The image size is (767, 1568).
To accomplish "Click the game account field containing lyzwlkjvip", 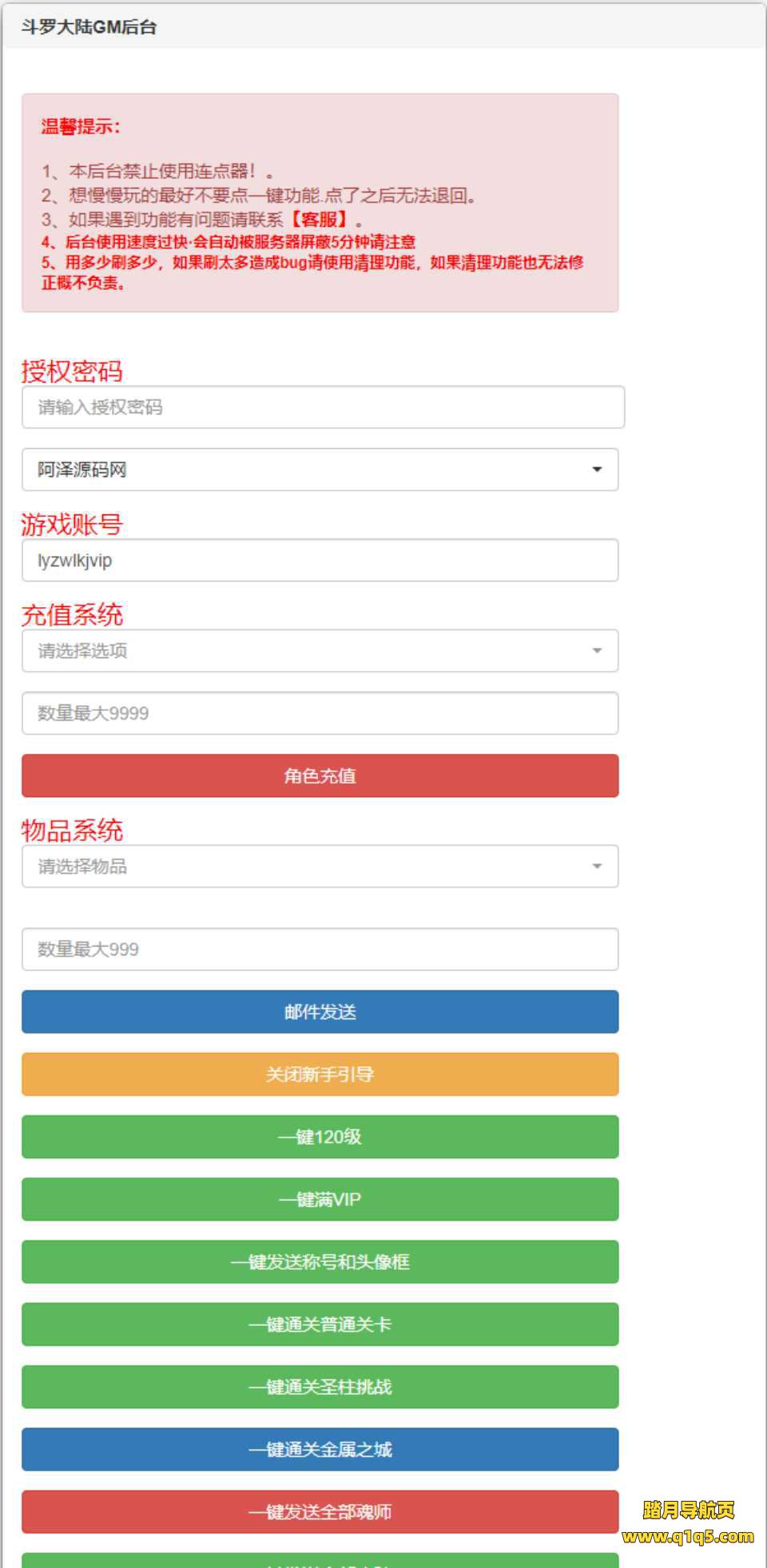I will click(320, 561).
